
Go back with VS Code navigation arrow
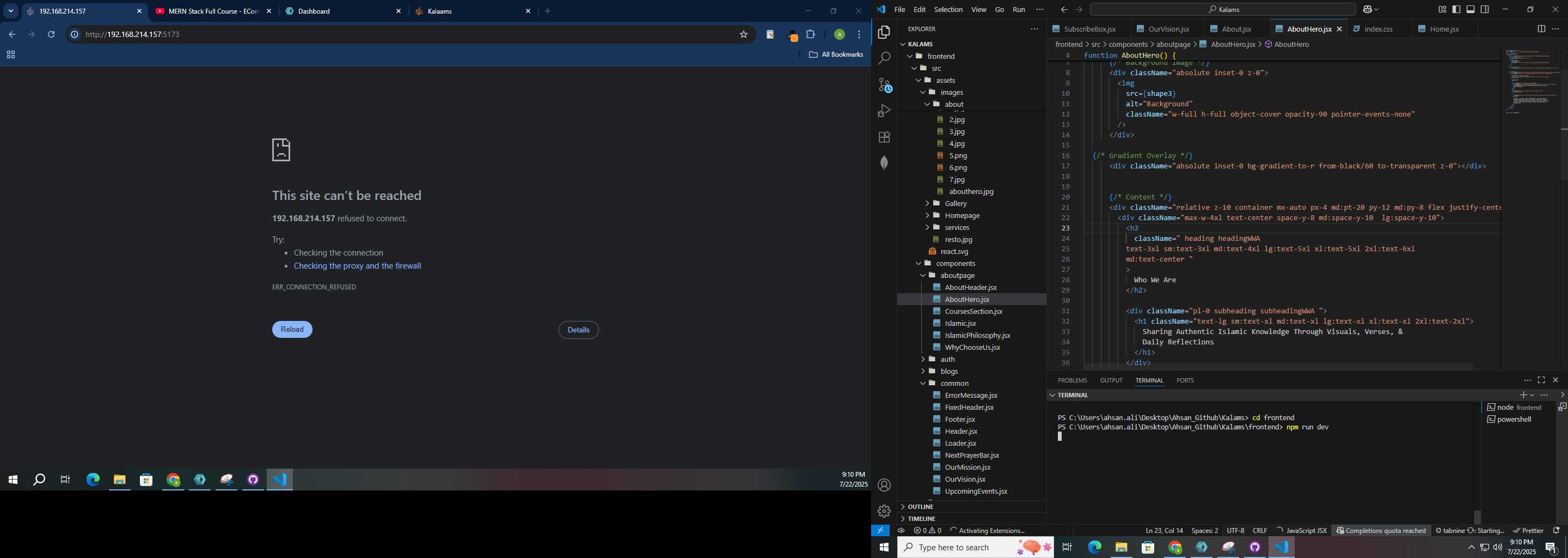[1064, 10]
